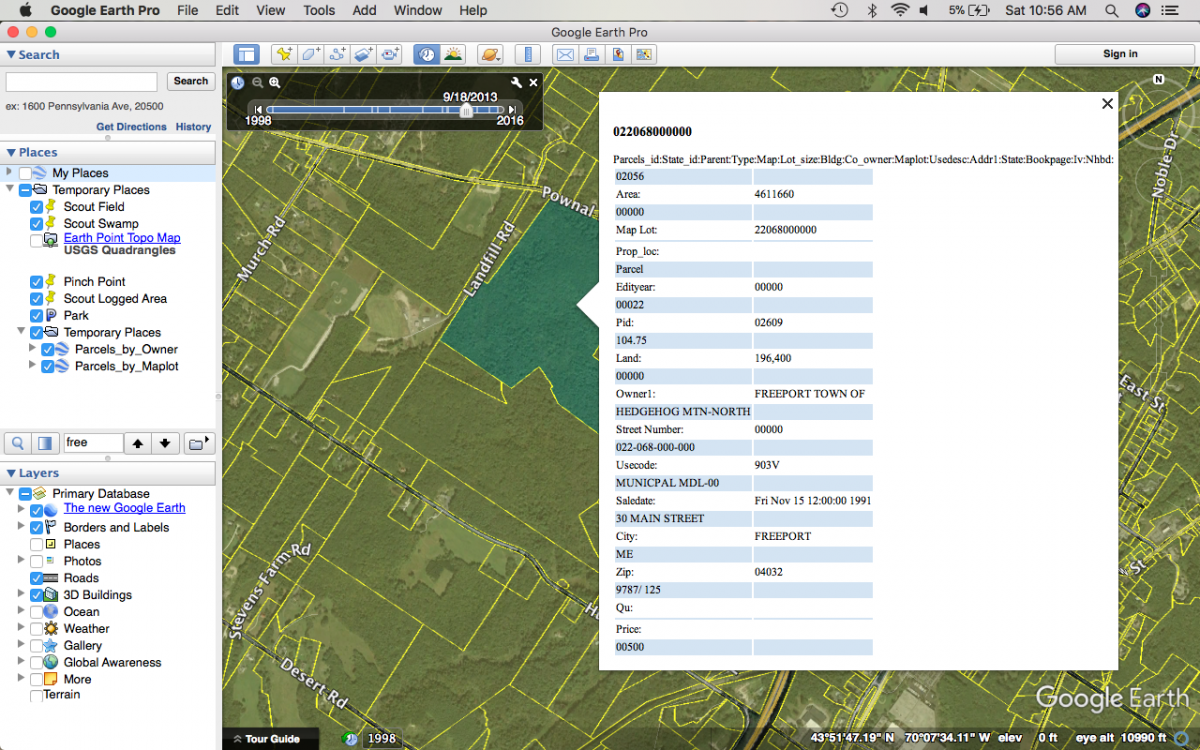Open the Get Directions link

click(x=131, y=127)
